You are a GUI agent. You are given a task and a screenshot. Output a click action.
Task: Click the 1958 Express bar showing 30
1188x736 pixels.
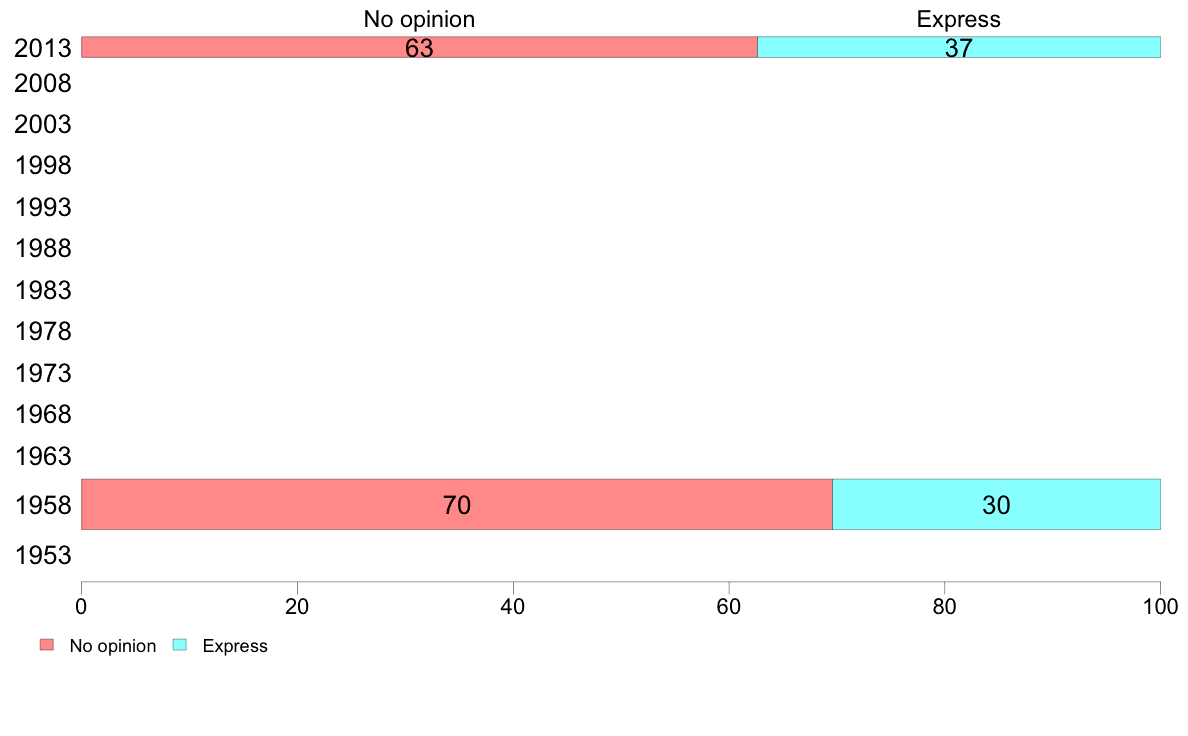[996, 504]
